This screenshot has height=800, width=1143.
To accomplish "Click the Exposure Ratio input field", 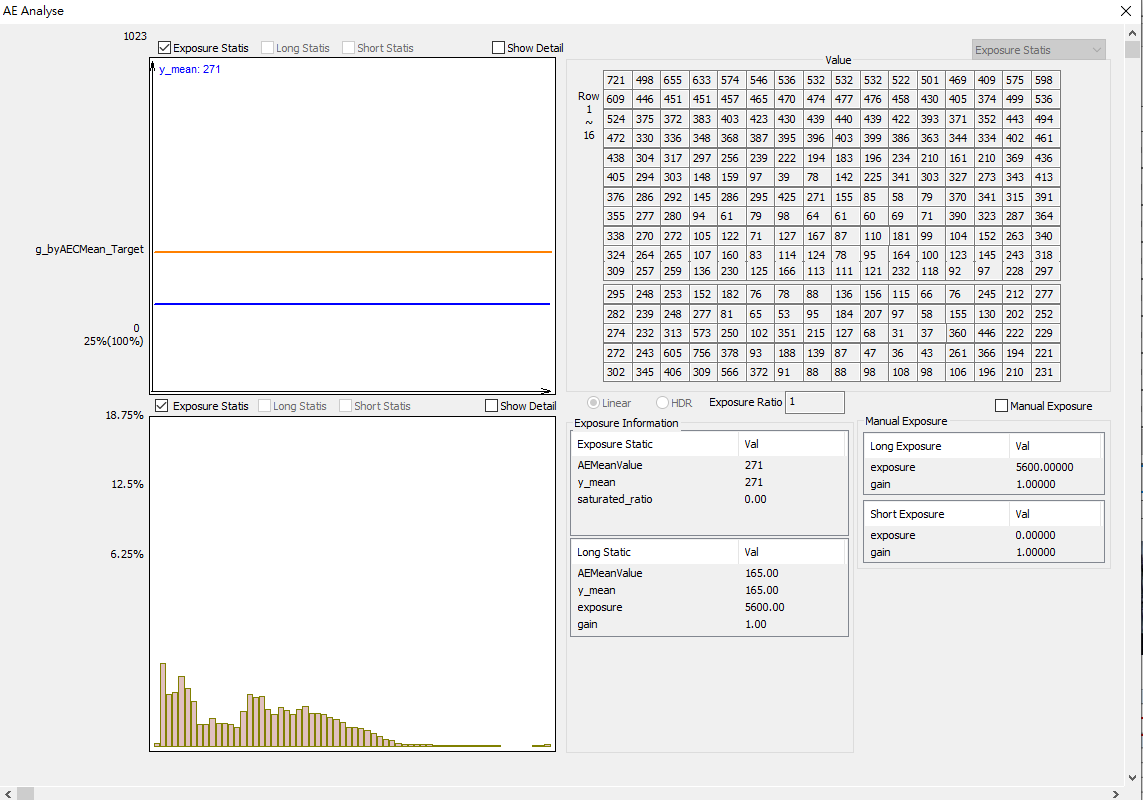I will click(x=815, y=402).
